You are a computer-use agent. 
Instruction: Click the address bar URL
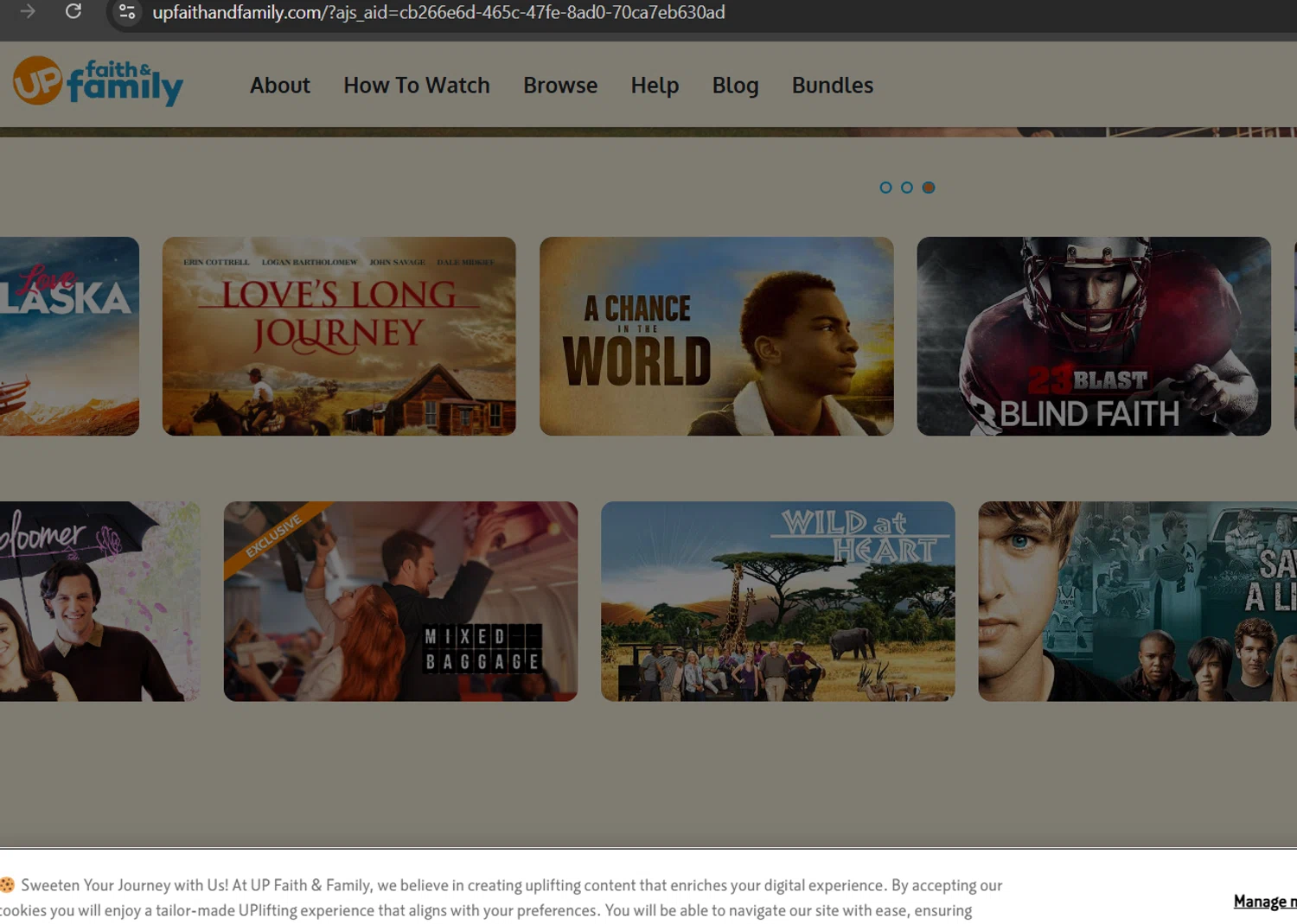(x=438, y=12)
